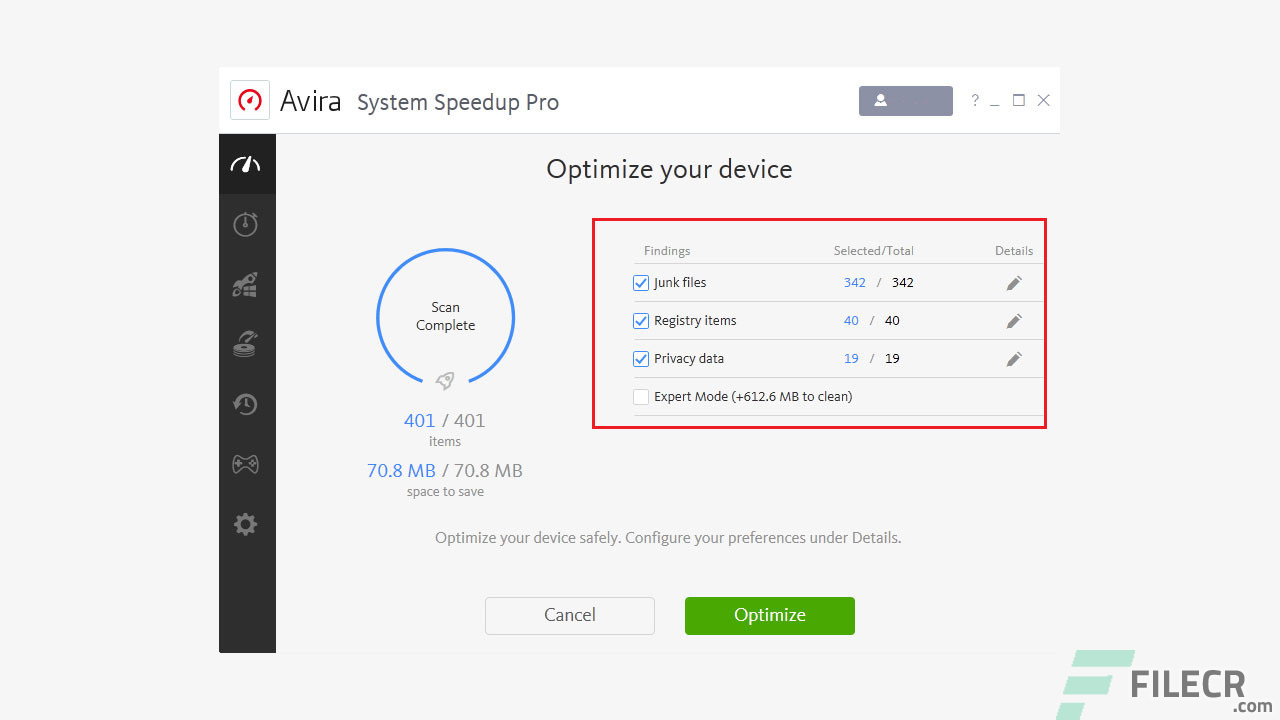Open the Settings gear in sidebar

click(x=246, y=524)
